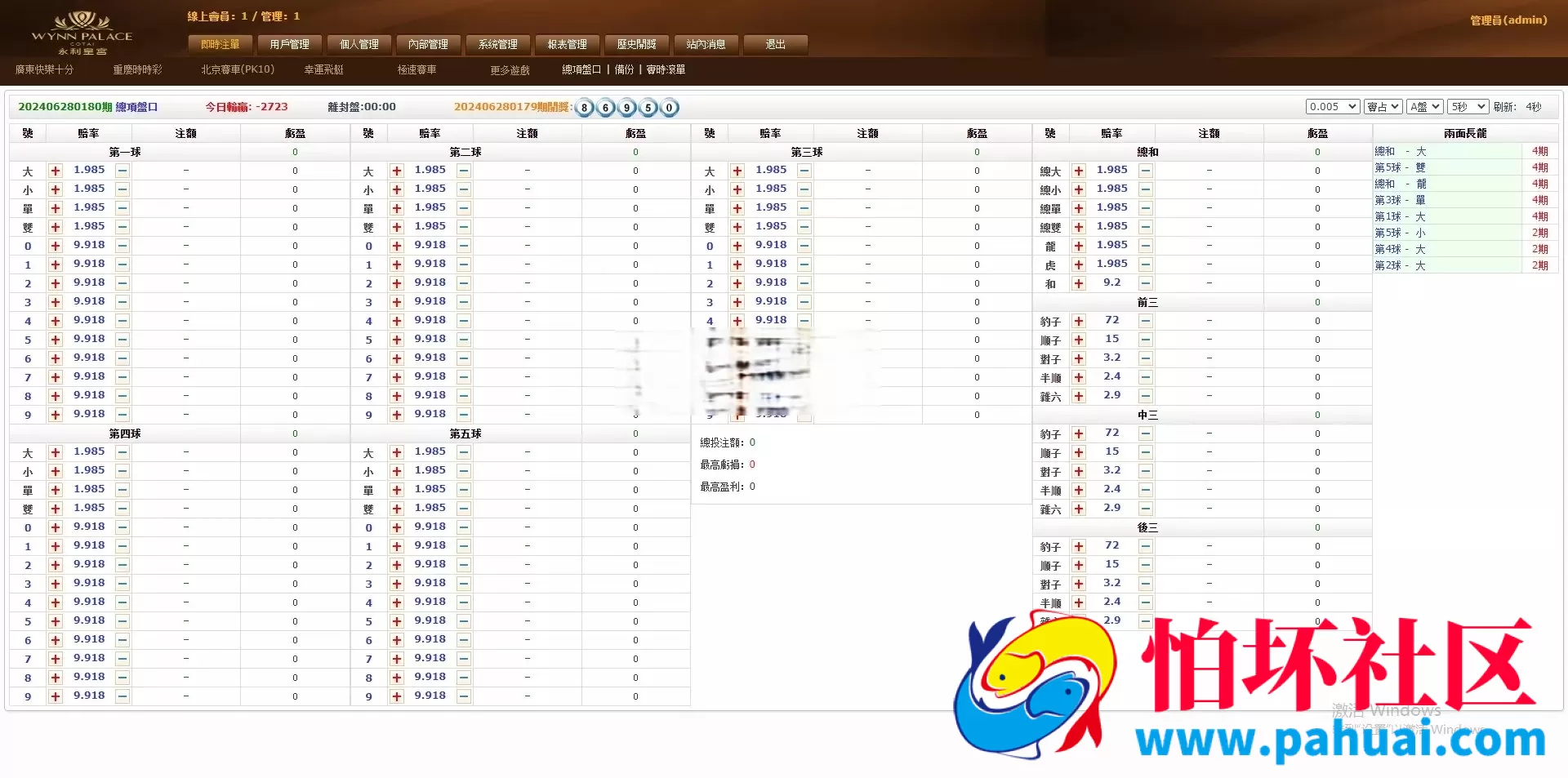Viewport: 1568px width, 778px height.
Task: Click the first drawn ball showing 8
Action: tap(584, 108)
